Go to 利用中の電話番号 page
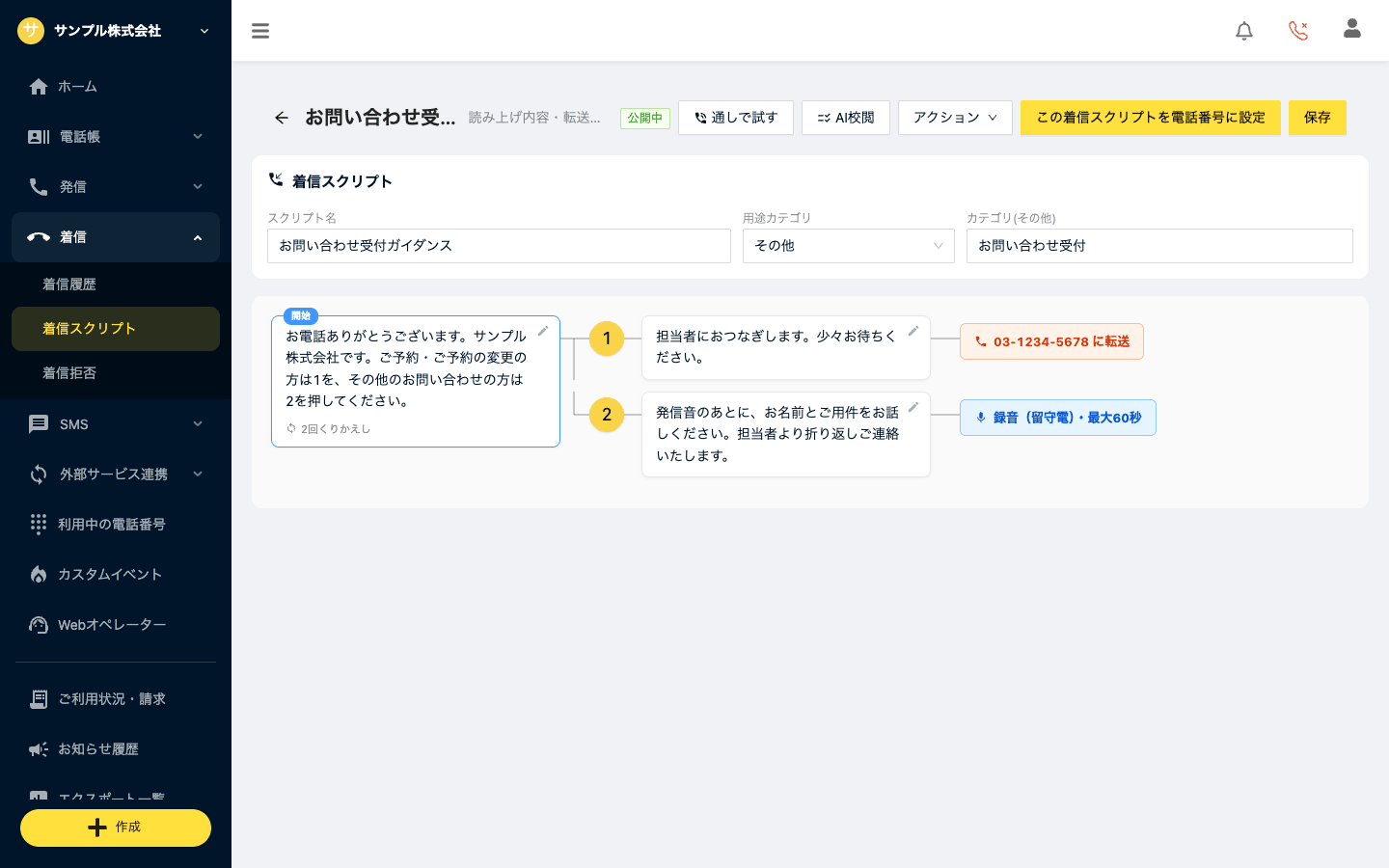The width and height of the screenshot is (1389, 868). (x=116, y=525)
